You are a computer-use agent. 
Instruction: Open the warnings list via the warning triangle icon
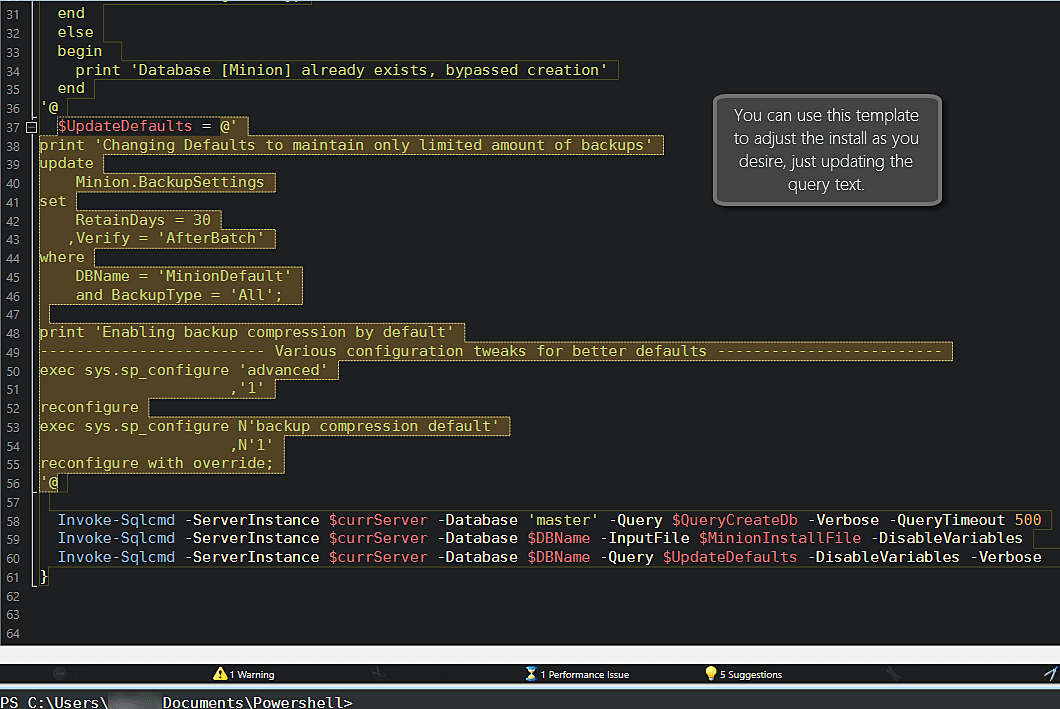(x=219, y=673)
